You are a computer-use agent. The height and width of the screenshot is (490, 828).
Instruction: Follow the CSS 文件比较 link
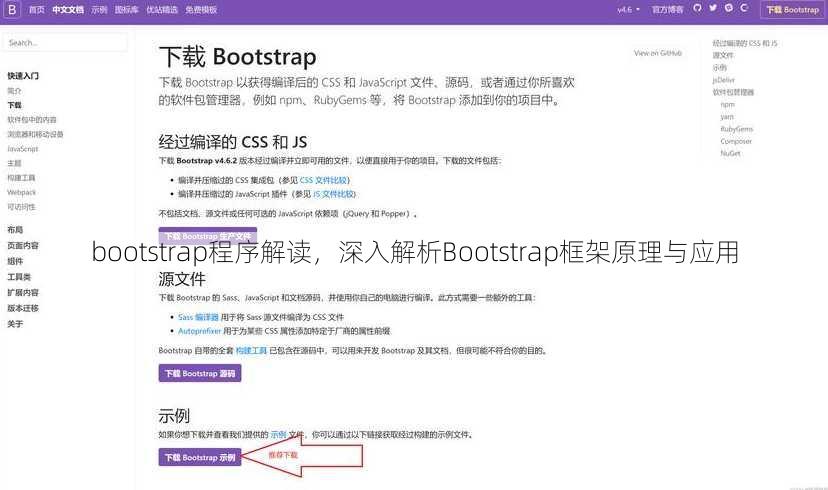[323, 180]
